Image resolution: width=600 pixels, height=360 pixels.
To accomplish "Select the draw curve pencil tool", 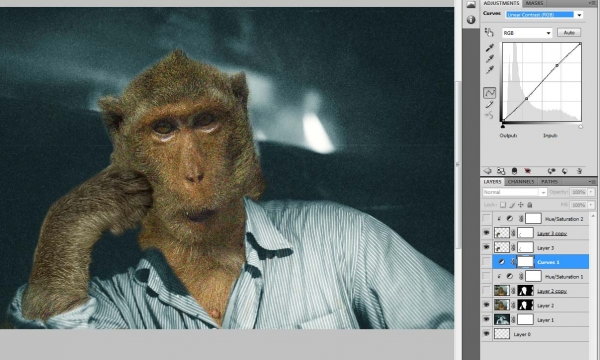I will (x=489, y=104).
